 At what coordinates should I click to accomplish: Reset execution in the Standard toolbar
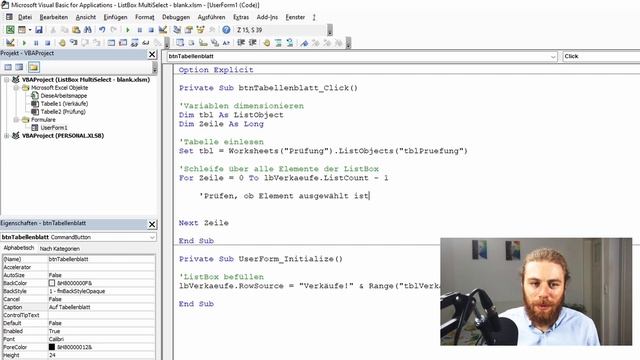pyautogui.click(x=151, y=30)
